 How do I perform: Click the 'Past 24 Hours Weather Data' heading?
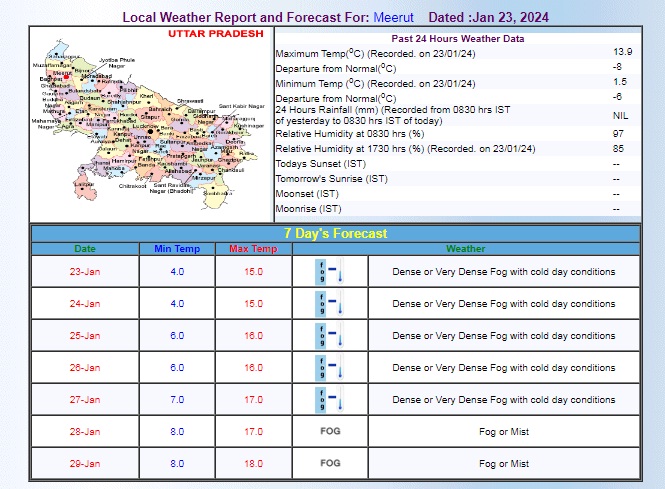458,39
